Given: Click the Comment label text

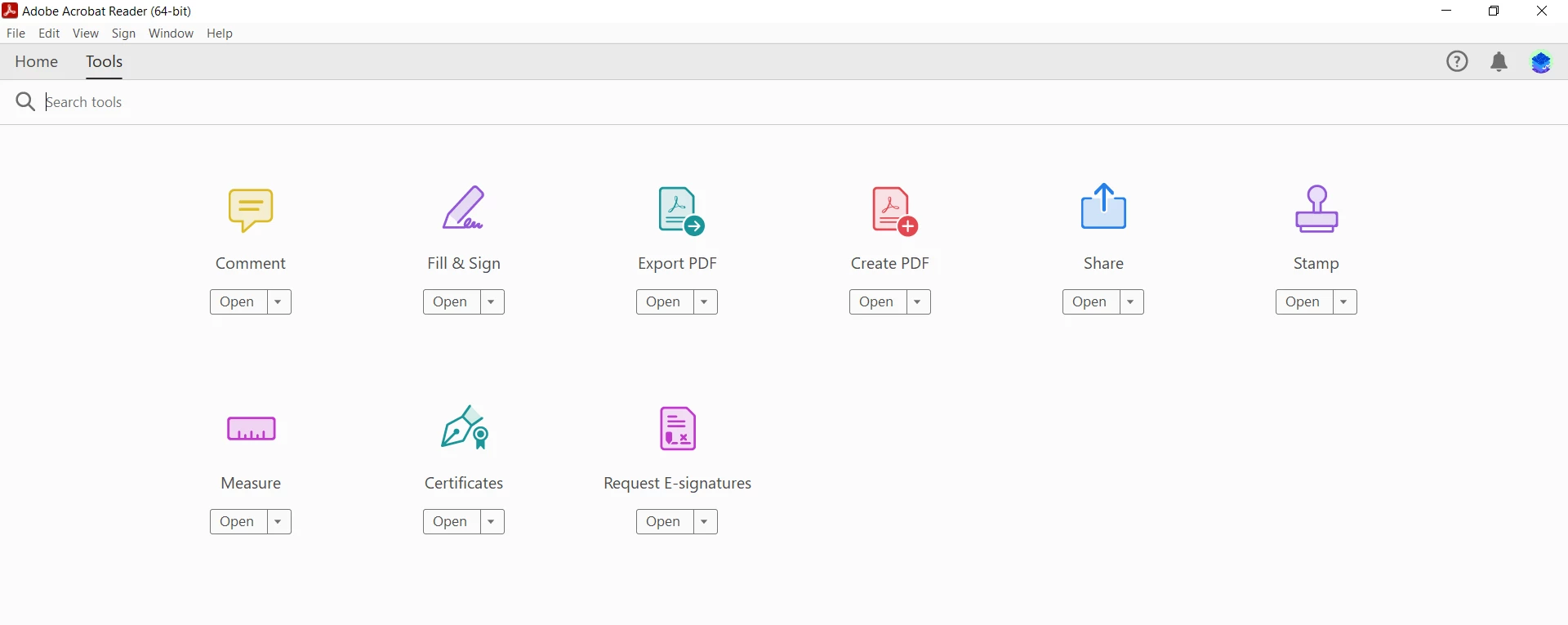Looking at the screenshot, I should tap(251, 264).
